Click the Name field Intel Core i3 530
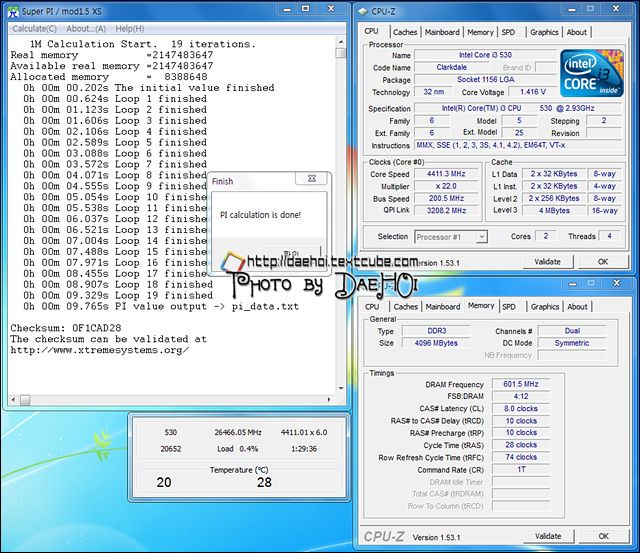Viewport: 640px width, 553px height. (x=485, y=55)
